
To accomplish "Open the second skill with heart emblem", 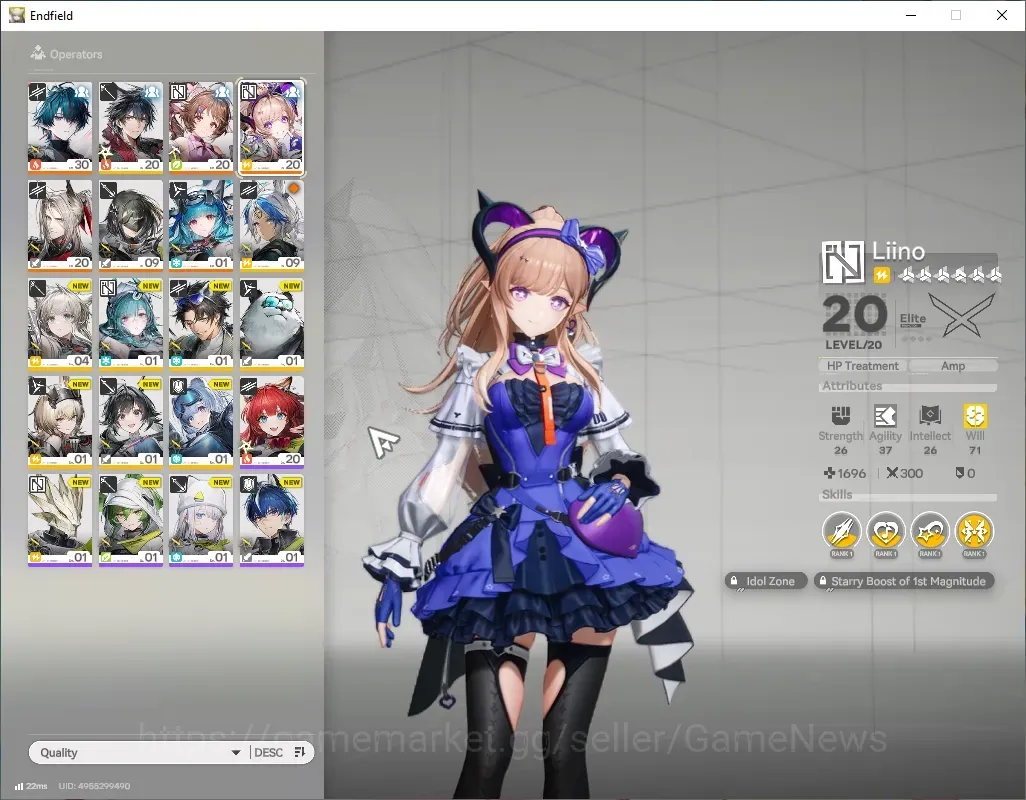I will [x=885, y=530].
